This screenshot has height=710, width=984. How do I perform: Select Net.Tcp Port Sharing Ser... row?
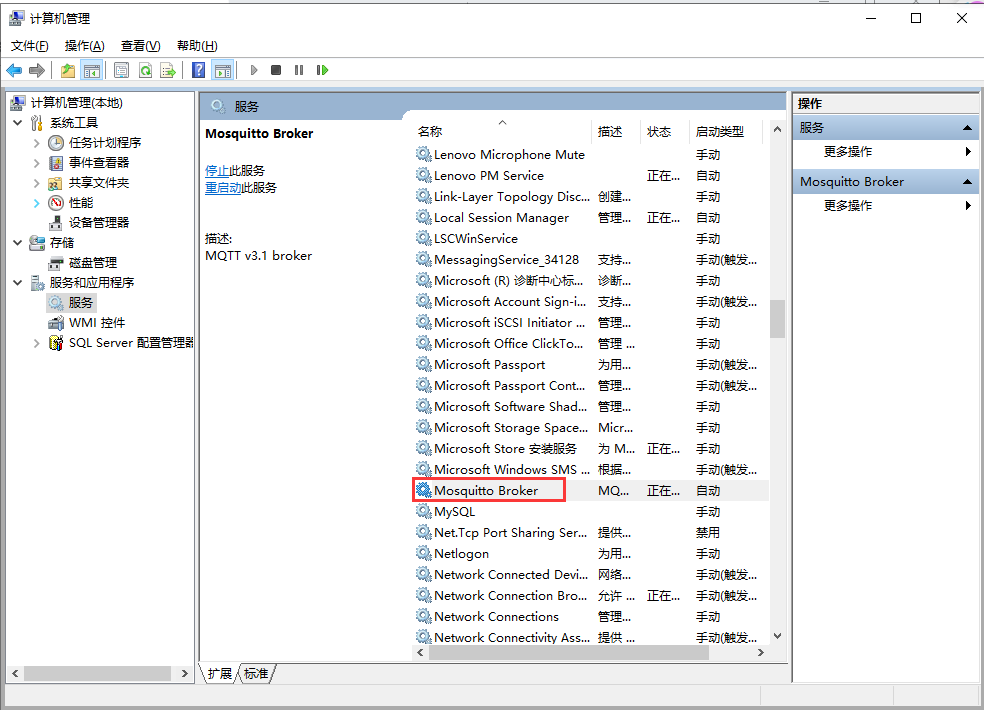(x=590, y=533)
